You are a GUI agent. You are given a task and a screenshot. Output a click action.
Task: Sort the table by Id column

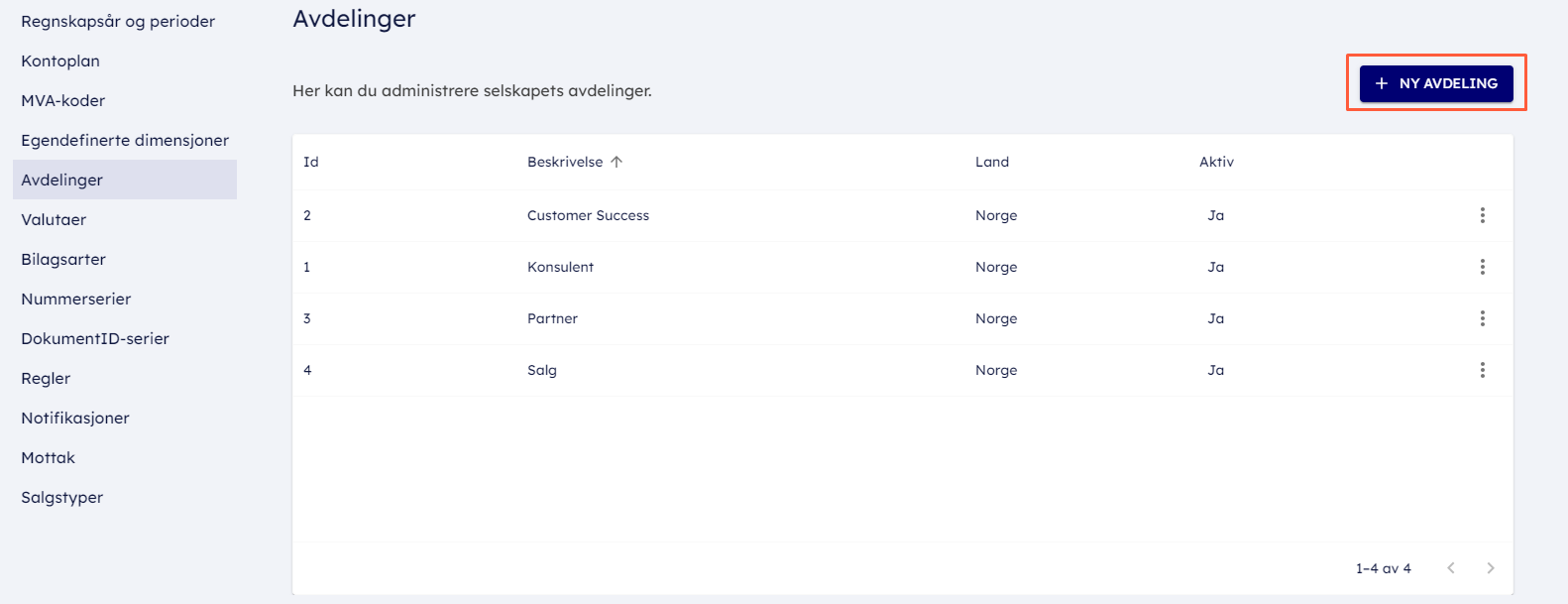point(311,162)
